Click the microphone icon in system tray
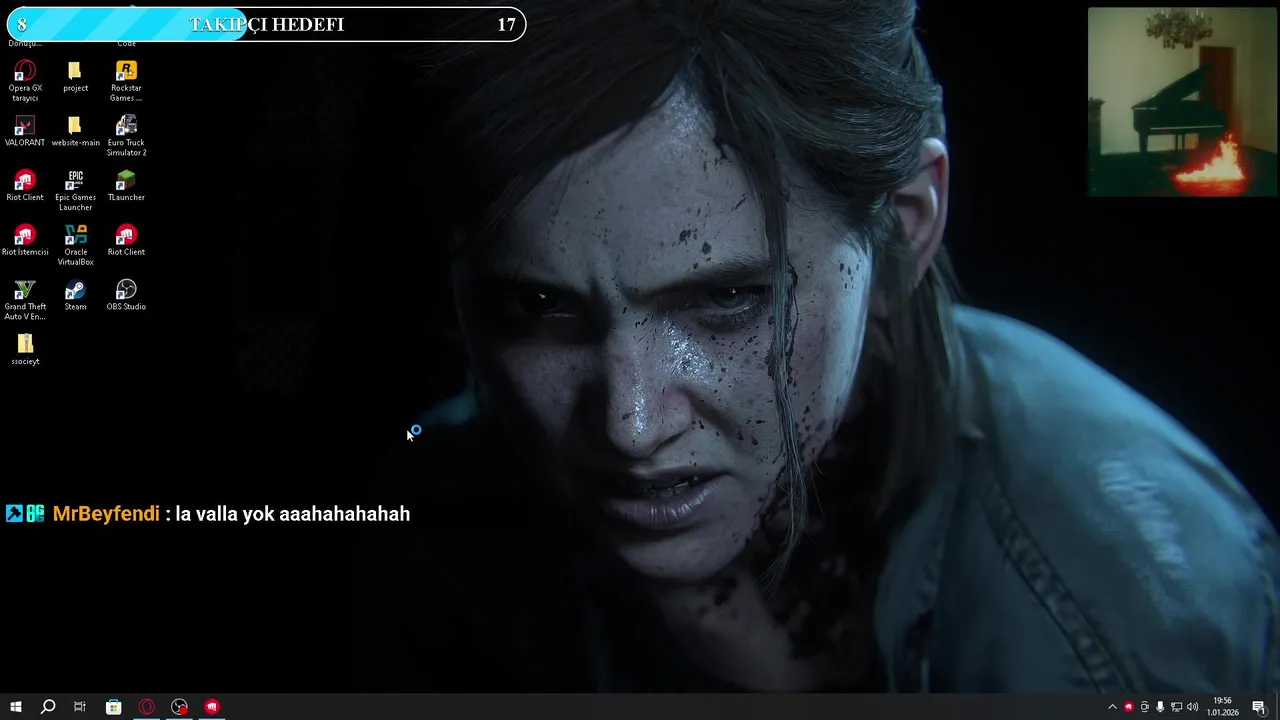This screenshot has height=720, width=1280. coord(1160,707)
